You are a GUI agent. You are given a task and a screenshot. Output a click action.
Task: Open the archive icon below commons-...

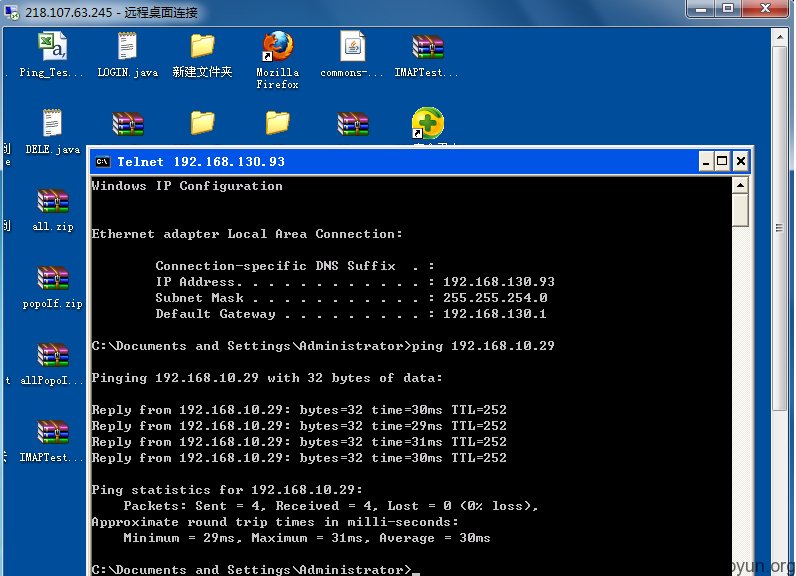click(353, 124)
